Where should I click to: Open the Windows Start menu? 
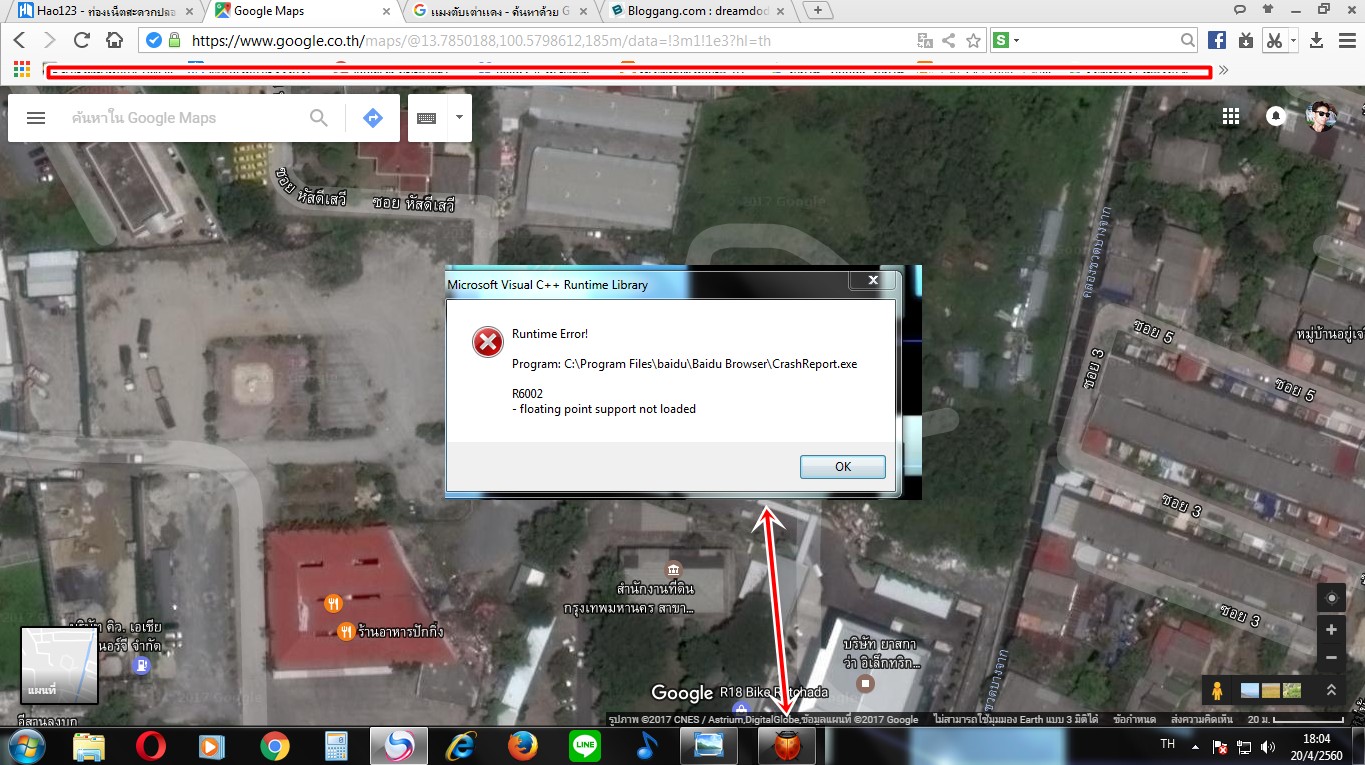[x=27, y=746]
